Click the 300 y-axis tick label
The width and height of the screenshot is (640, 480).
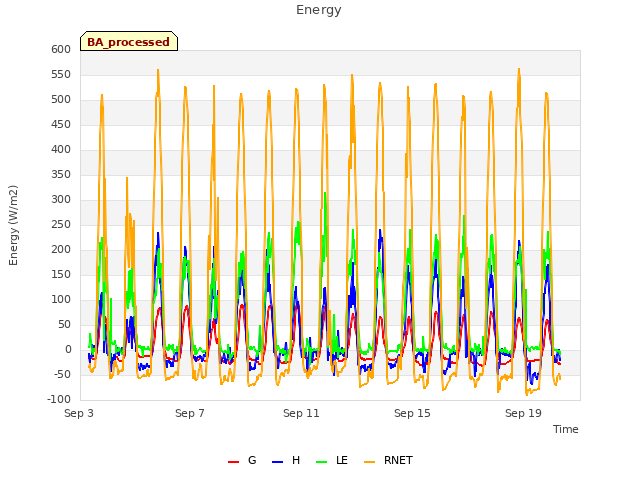coord(61,200)
